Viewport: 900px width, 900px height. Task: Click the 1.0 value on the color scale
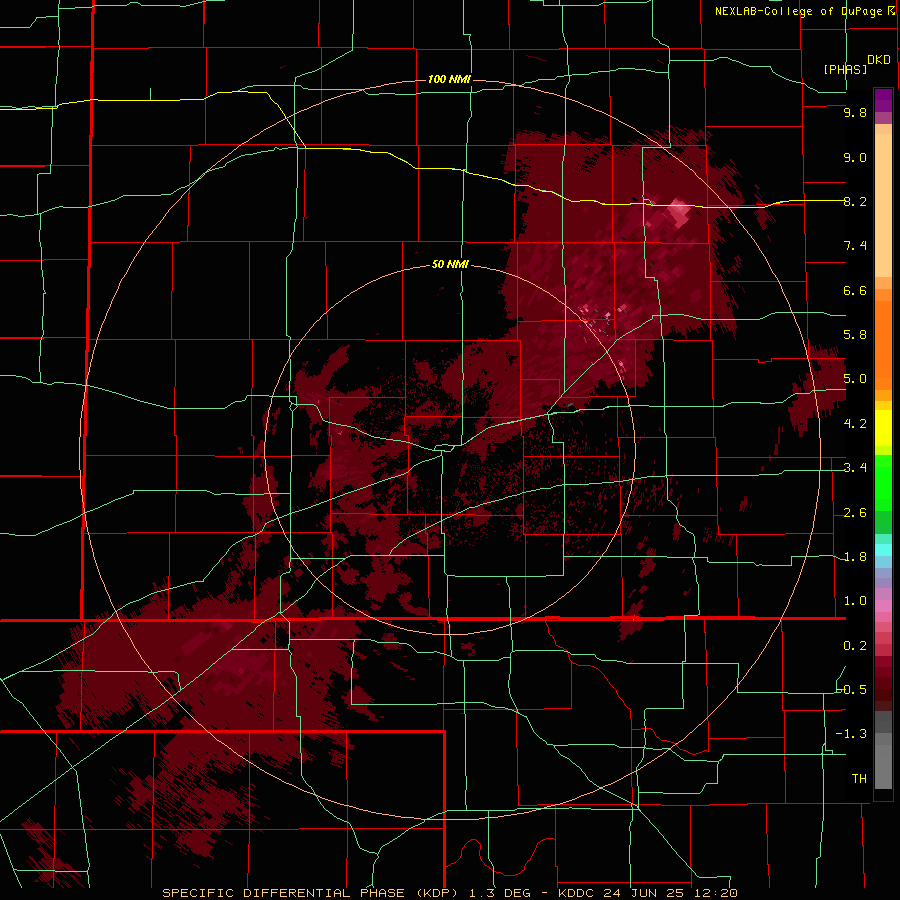click(855, 601)
